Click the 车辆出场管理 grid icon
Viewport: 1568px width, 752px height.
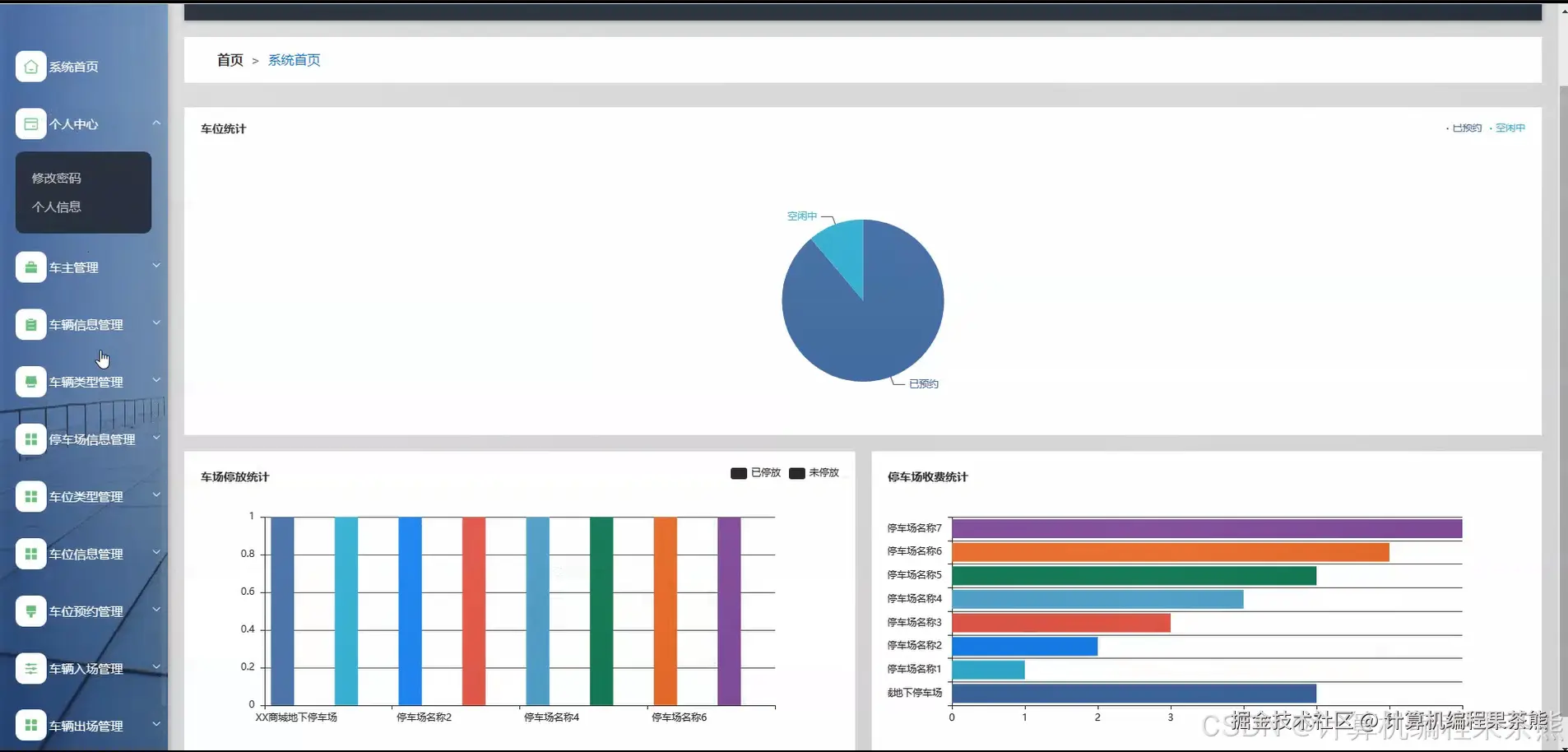[x=30, y=726]
